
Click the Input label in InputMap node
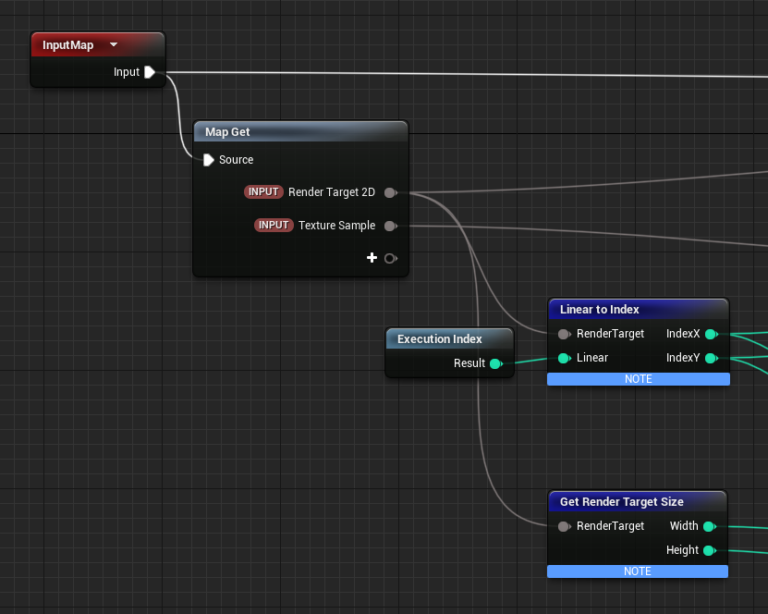coord(126,72)
